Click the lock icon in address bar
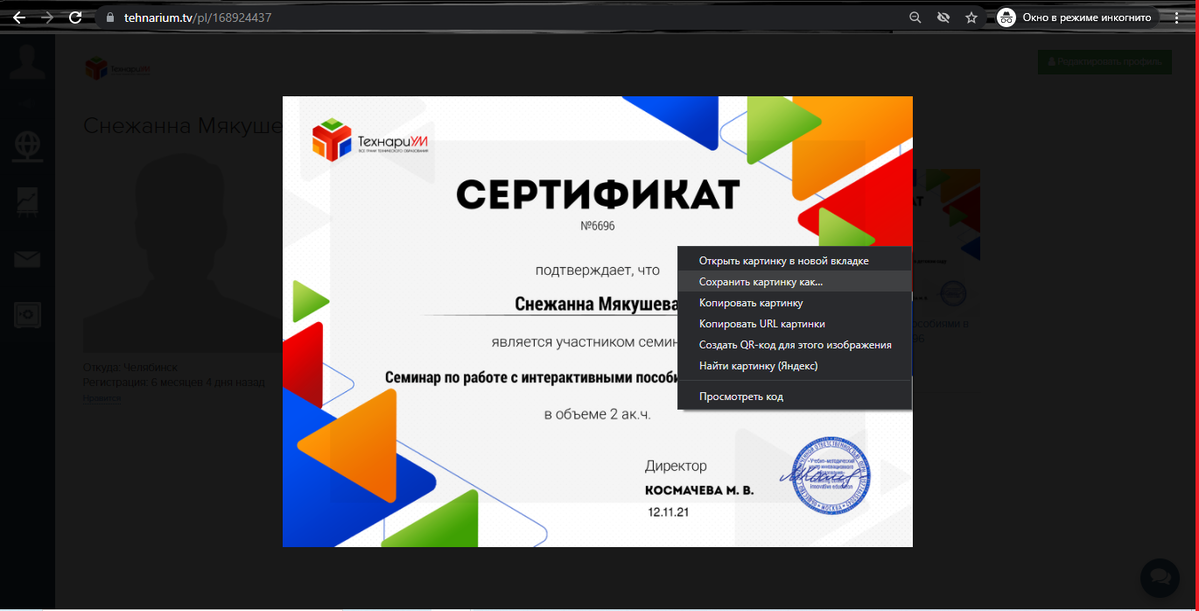Screen dimensions: 1199x611 tap(111, 17)
